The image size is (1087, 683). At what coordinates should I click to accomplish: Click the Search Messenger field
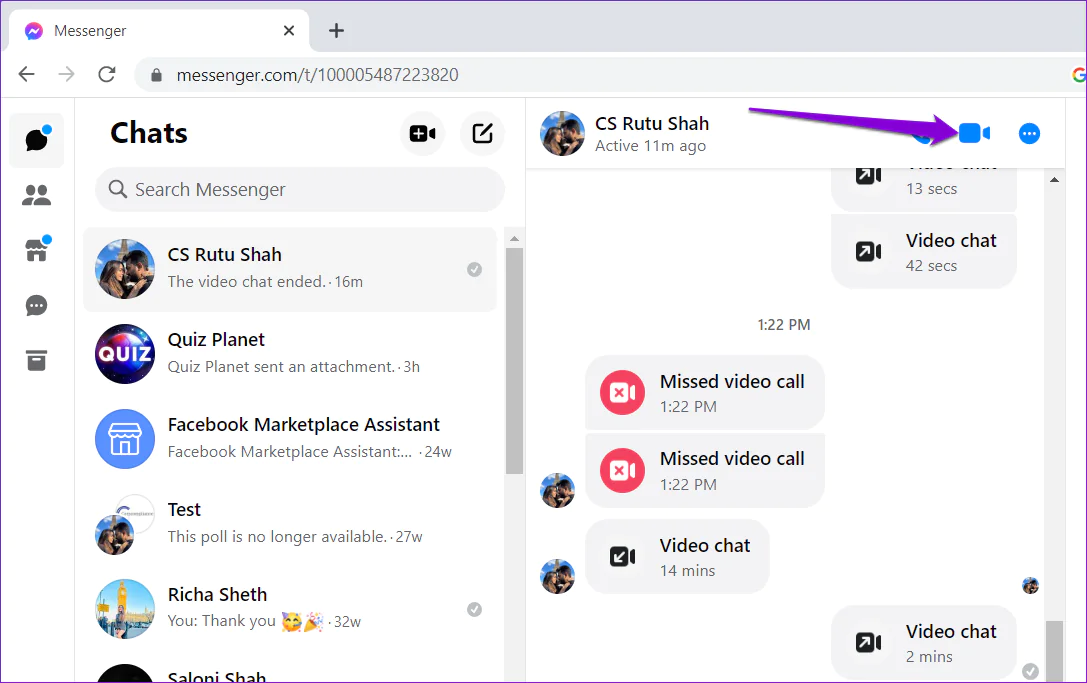299,189
